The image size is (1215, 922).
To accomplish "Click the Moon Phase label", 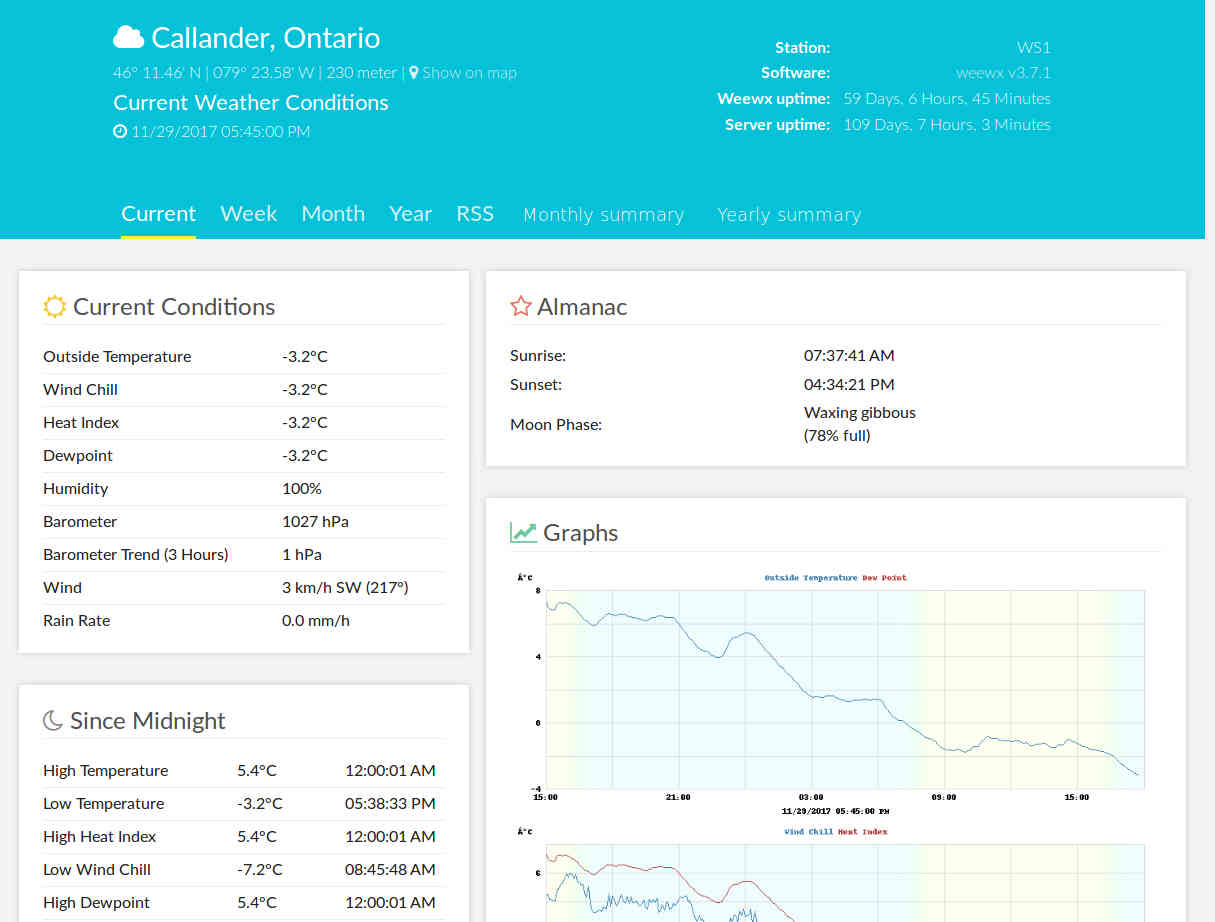I will pyautogui.click(x=556, y=425).
